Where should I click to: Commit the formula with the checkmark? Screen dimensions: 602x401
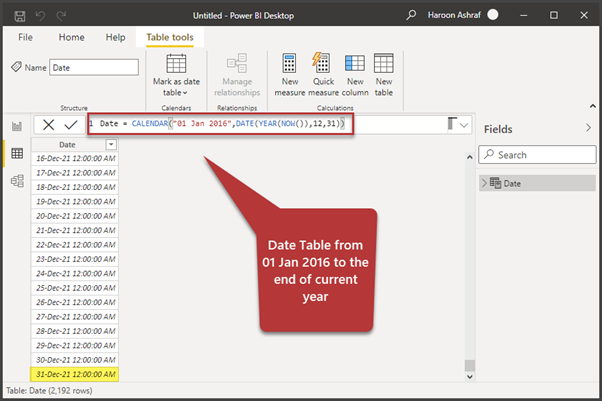click(71, 124)
